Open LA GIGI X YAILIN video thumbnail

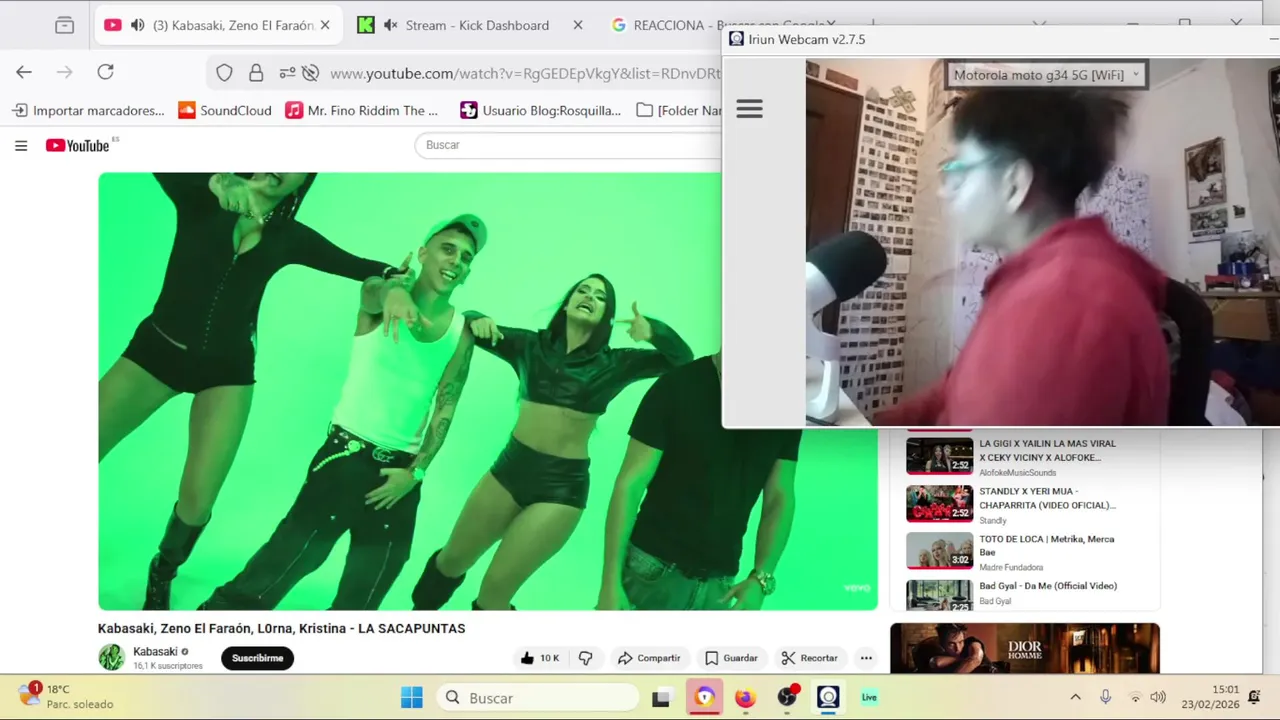point(939,455)
